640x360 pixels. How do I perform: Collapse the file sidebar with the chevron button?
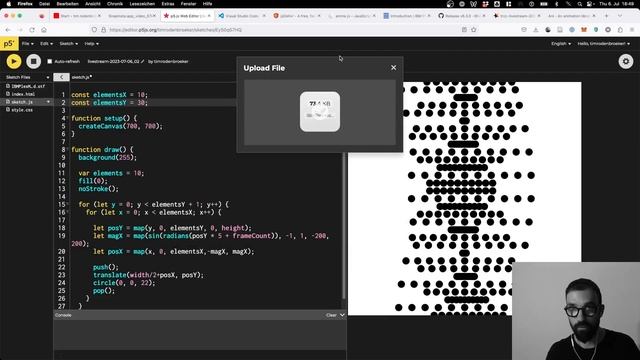(x=61, y=77)
